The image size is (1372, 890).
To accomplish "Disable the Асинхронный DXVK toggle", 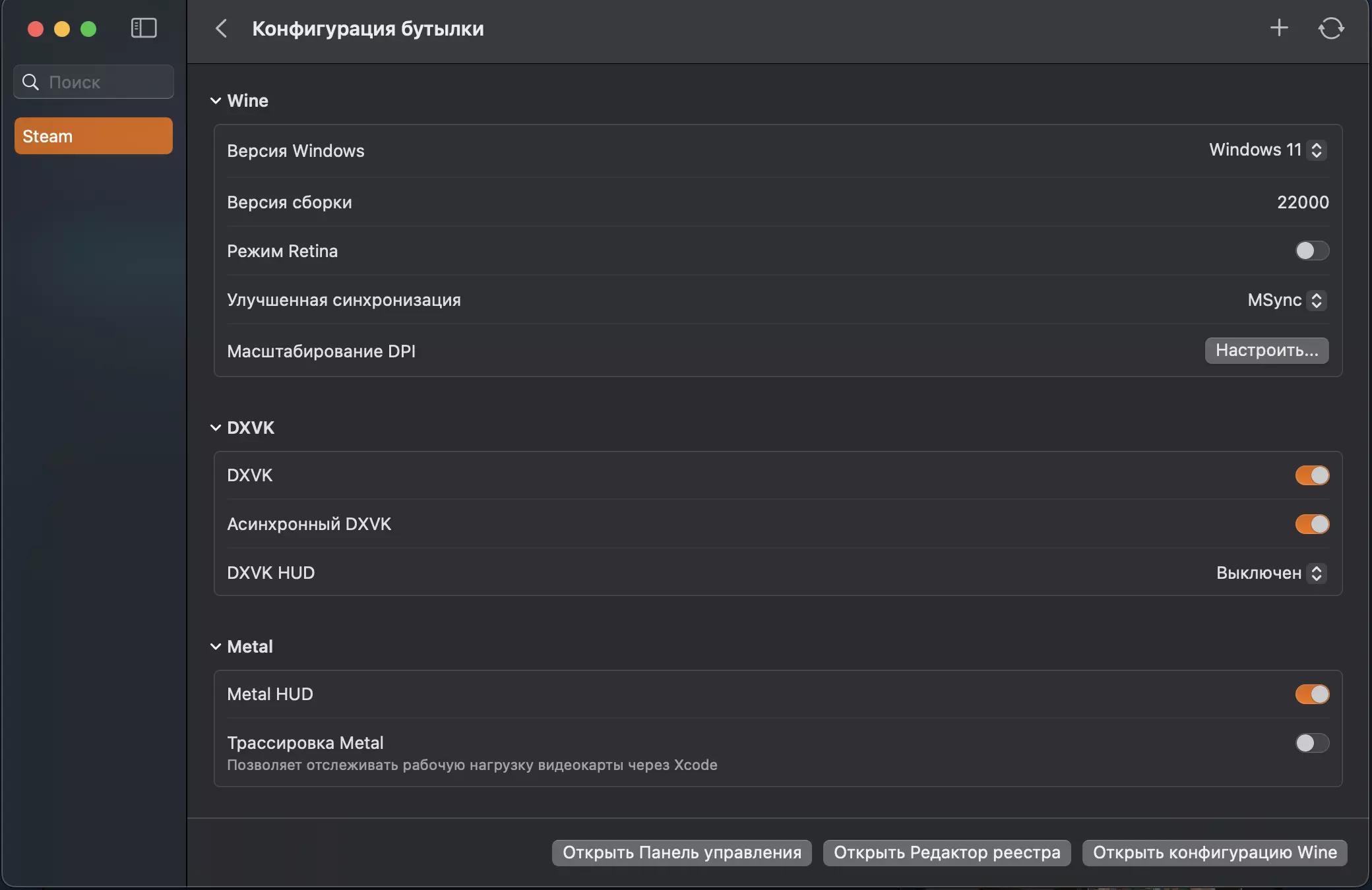I will click(x=1311, y=524).
